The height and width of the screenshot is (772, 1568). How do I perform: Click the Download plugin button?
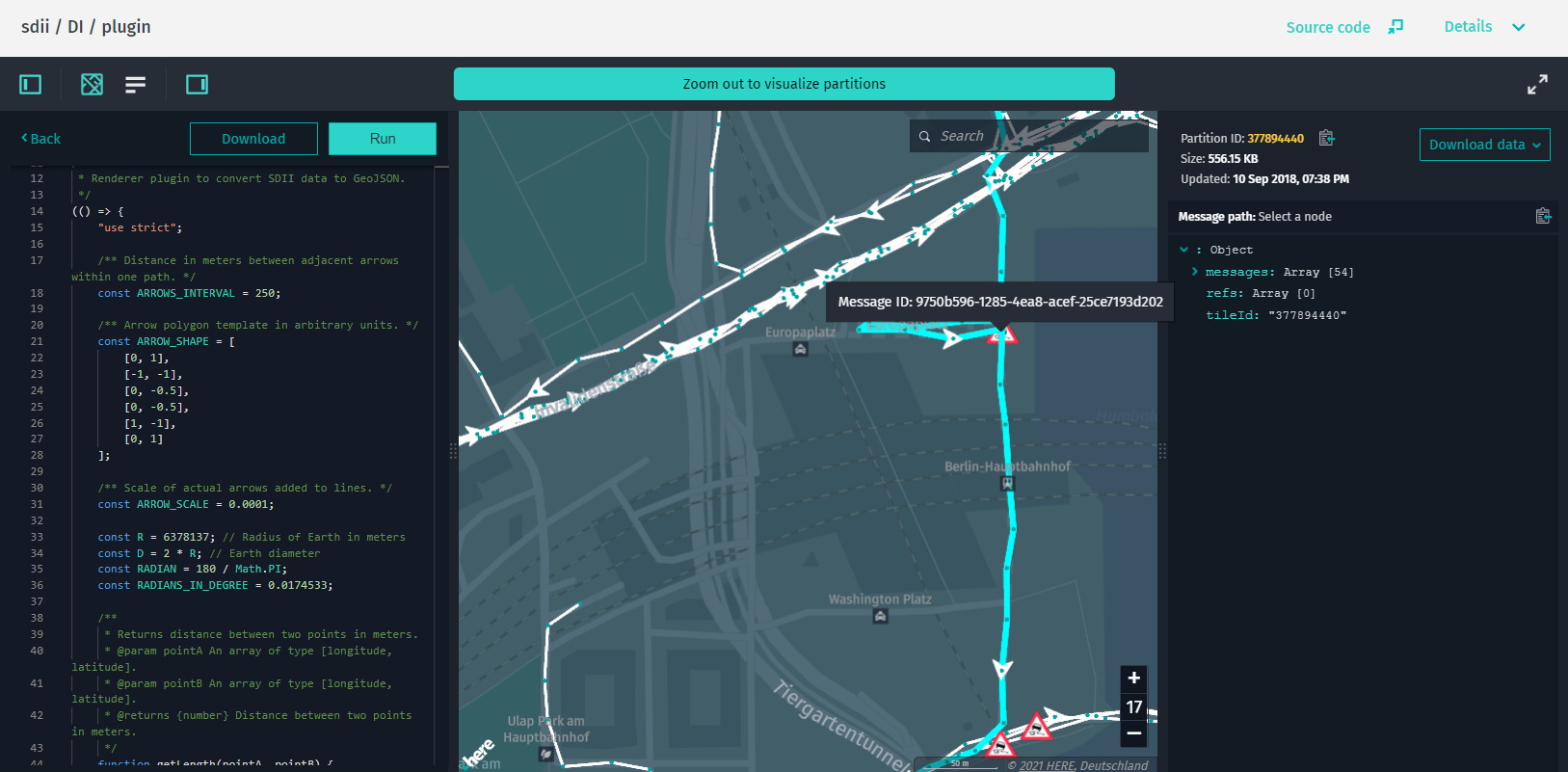(253, 139)
